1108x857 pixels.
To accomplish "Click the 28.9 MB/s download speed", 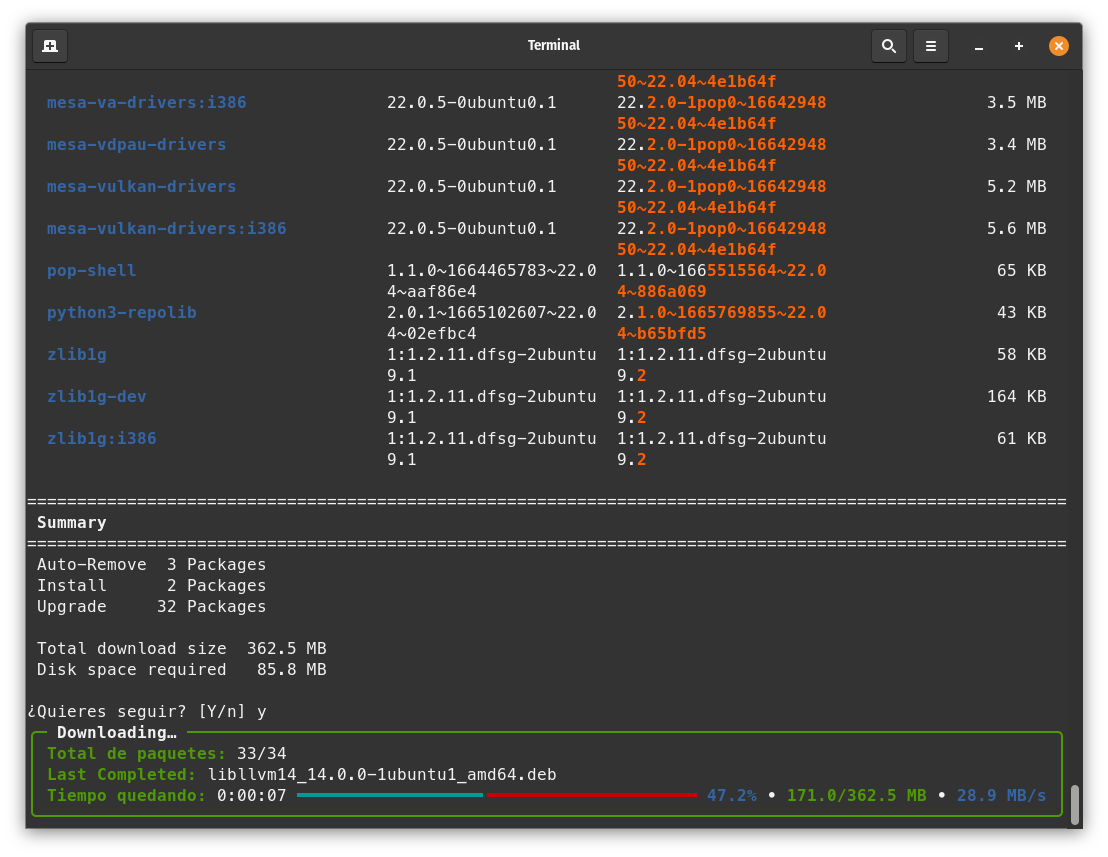I will click(x=1001, y=796).
